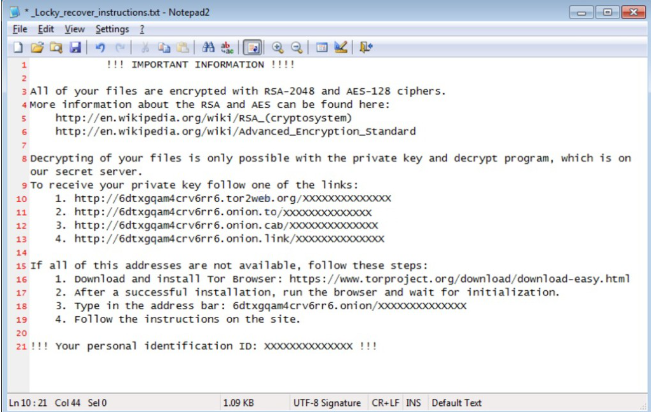Screen dimensions: 651x413
Task: Click the torproject.org download URL
Action: (460, 279)
